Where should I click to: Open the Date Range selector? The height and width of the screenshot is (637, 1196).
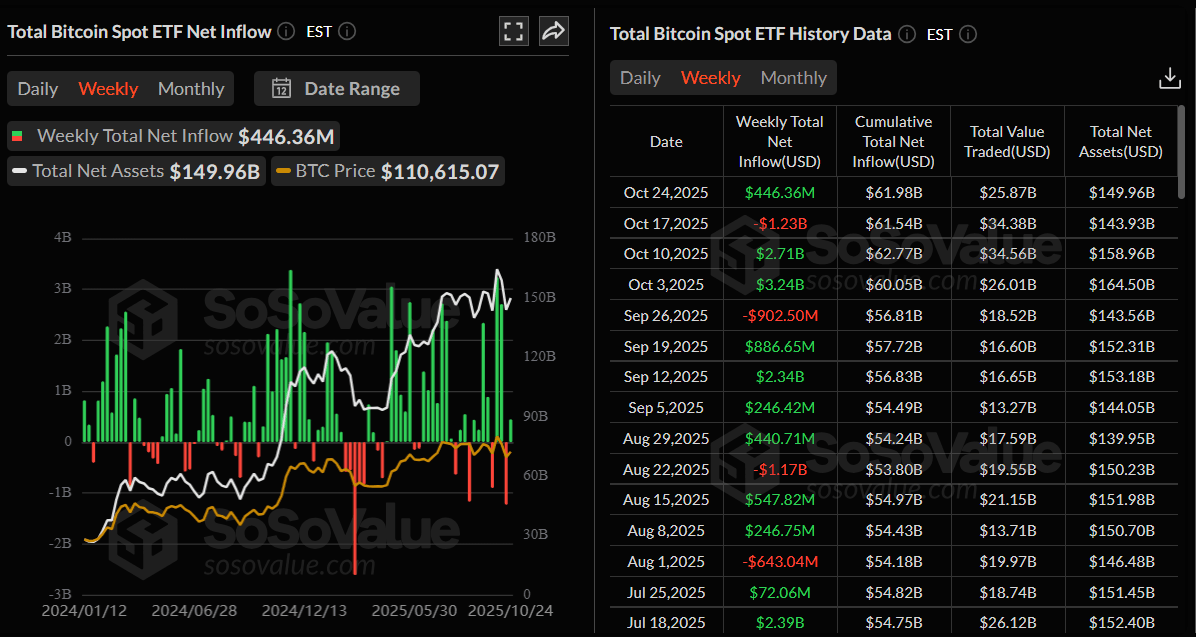point(337,88)
